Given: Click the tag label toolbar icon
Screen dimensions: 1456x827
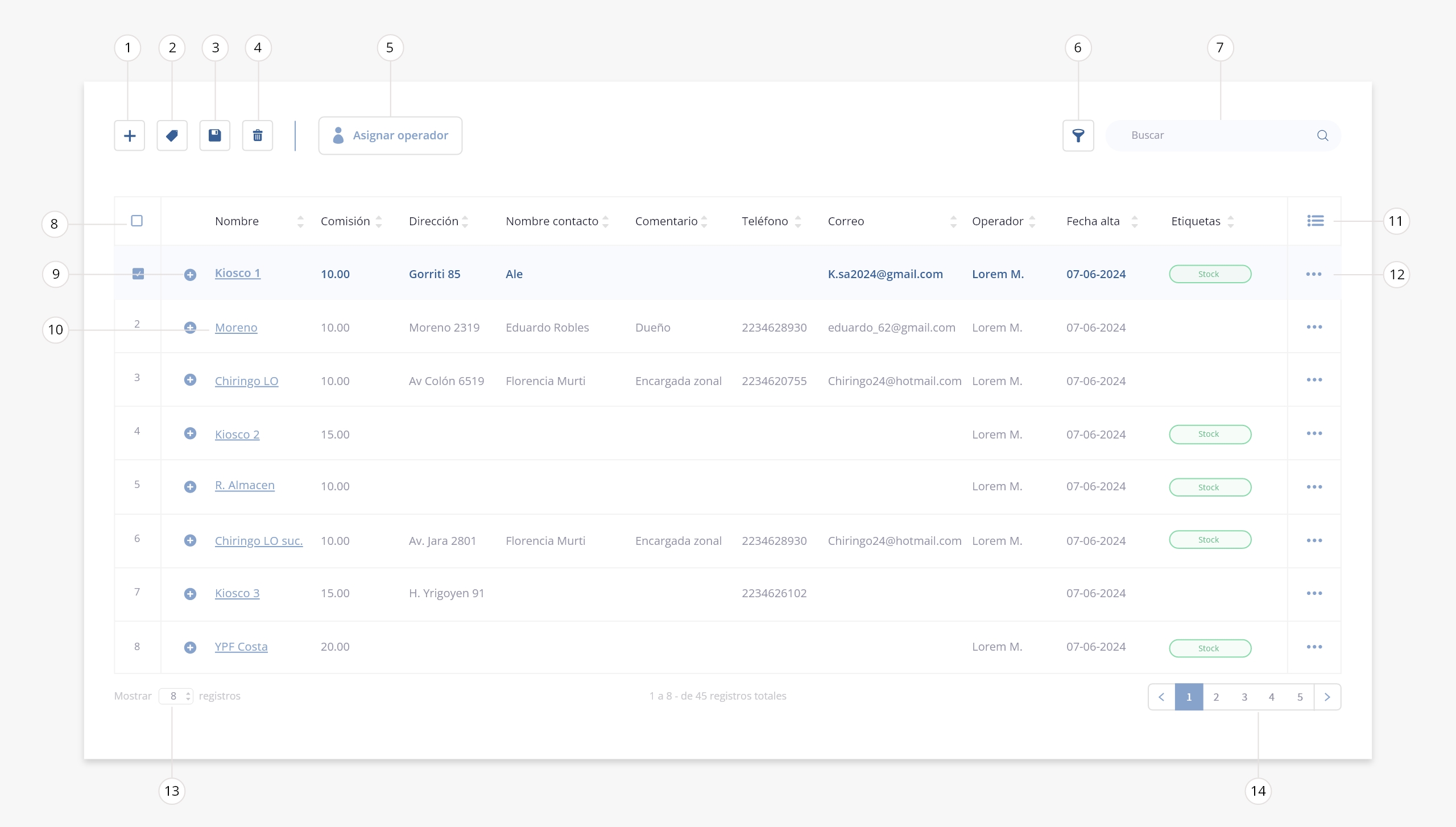Looking at the screenshot, I should click(172, 135).
